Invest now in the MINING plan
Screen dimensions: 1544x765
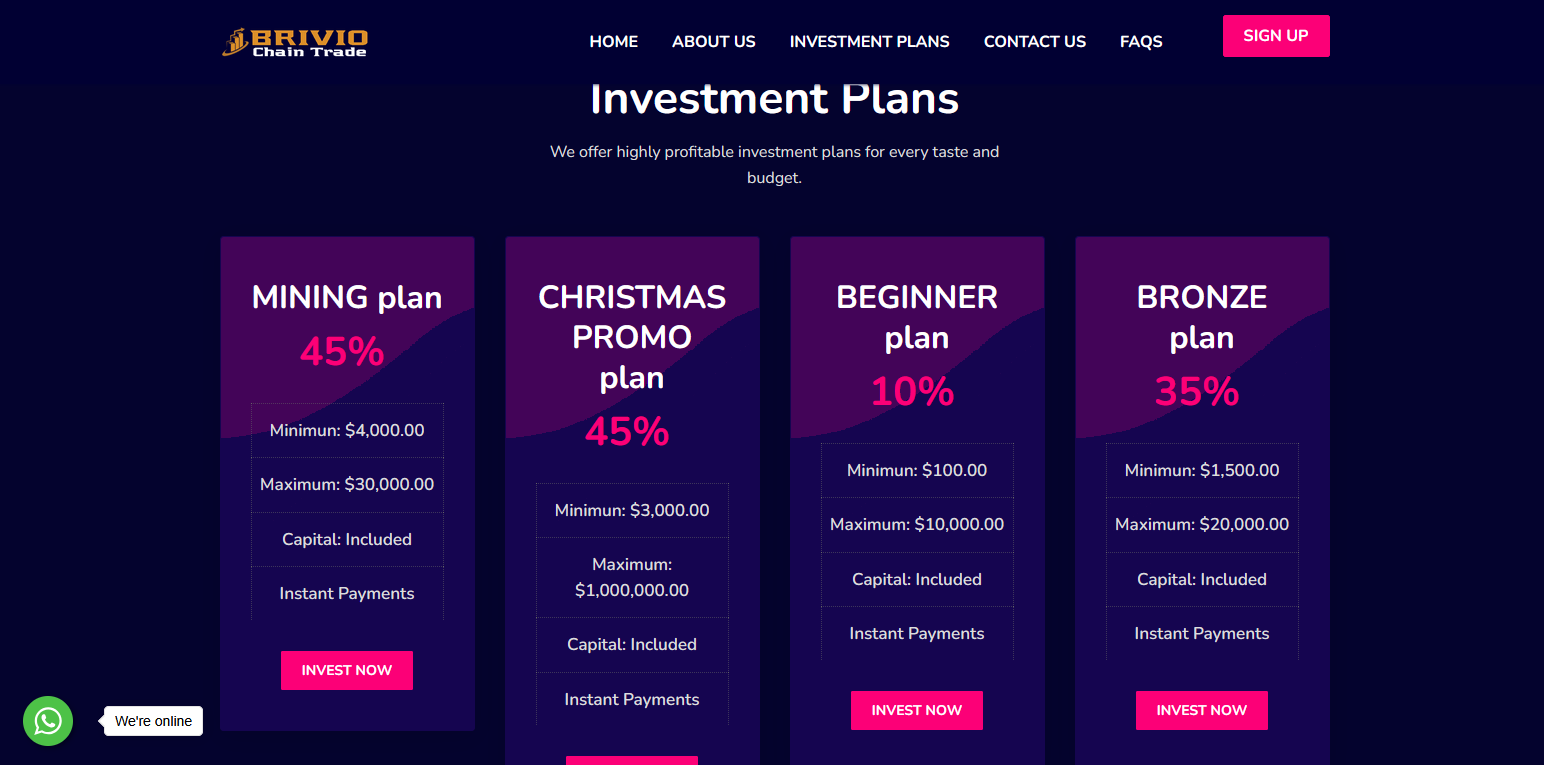(347, 670)
